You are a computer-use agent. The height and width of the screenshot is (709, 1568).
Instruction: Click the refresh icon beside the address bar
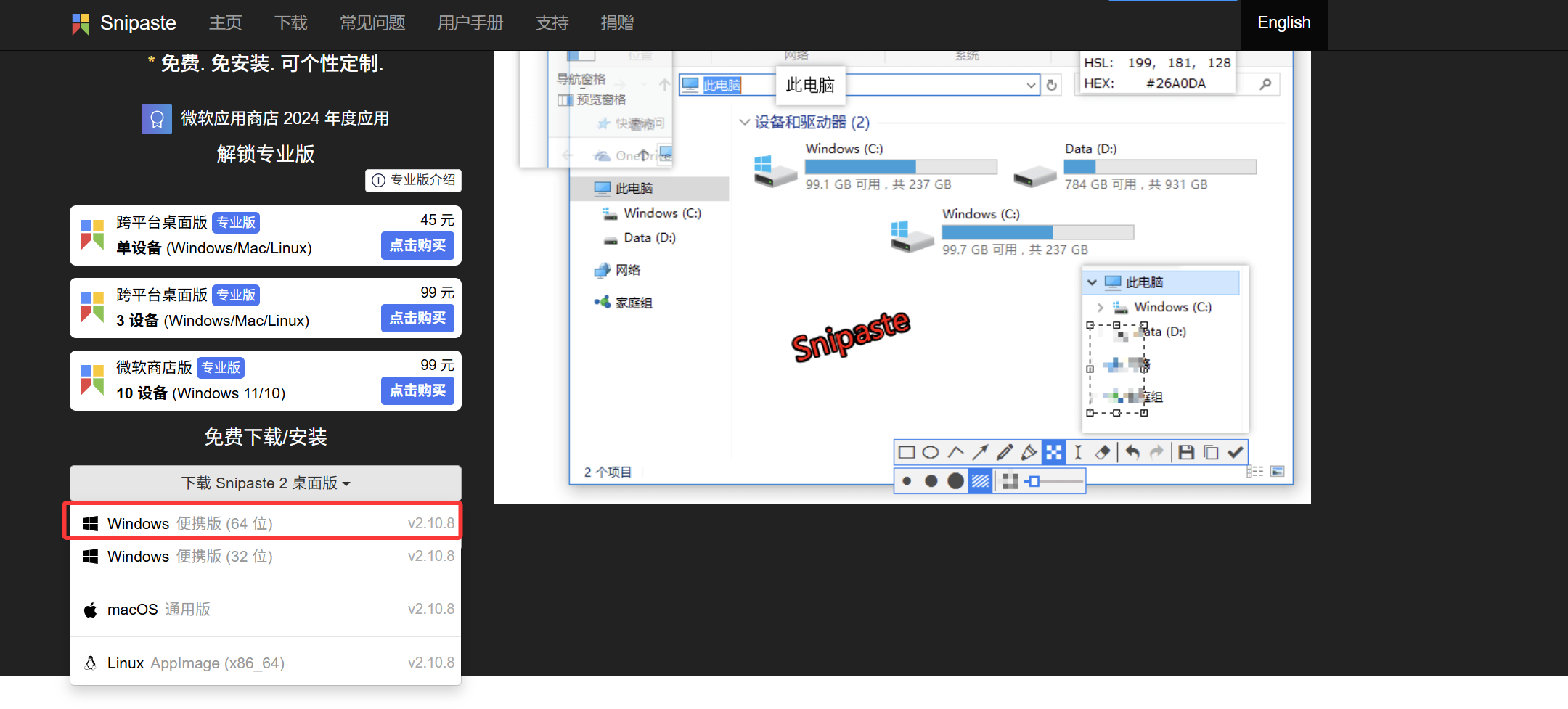(1052, 85)
